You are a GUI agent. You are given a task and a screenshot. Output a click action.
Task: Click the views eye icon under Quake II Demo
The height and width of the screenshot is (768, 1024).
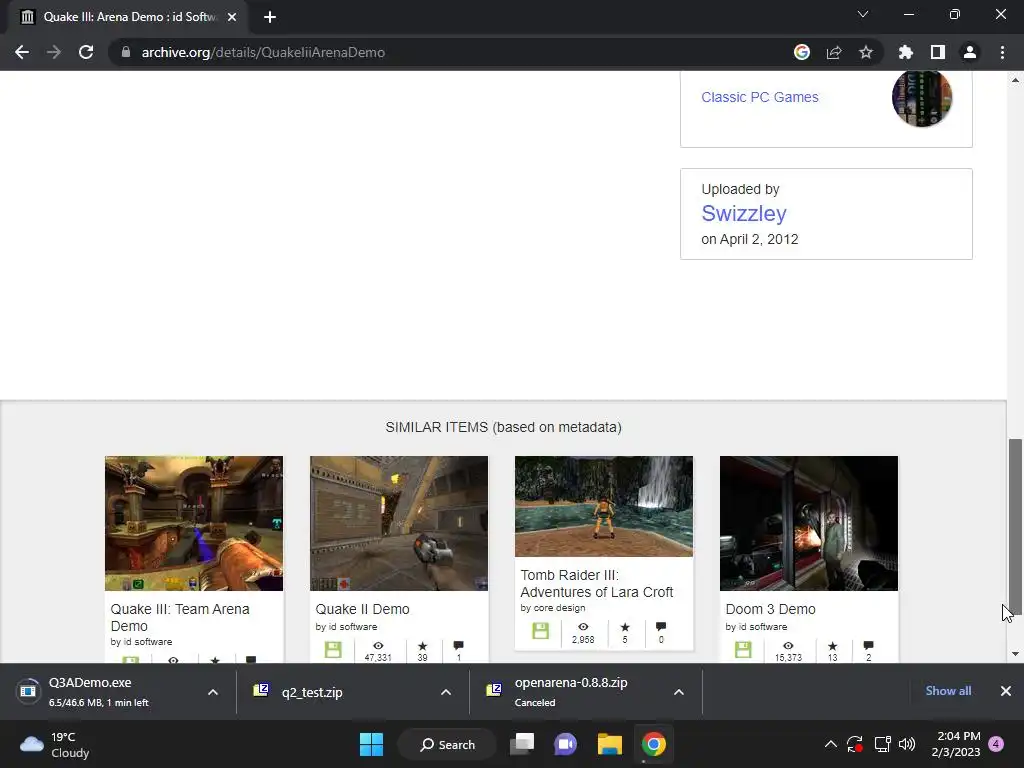click(x=378, y=646)
